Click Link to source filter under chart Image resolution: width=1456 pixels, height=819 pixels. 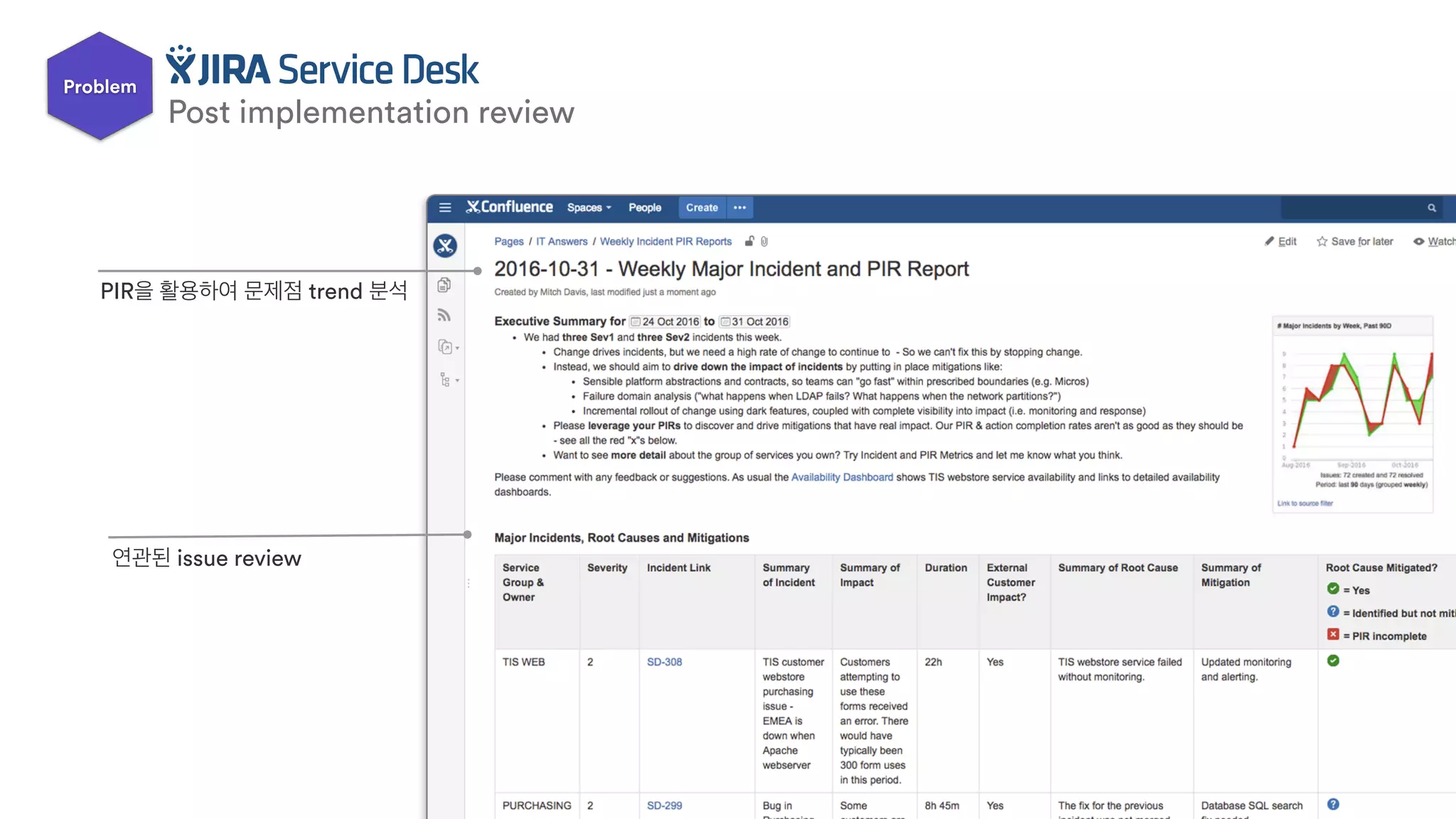tap(1305, 503)
